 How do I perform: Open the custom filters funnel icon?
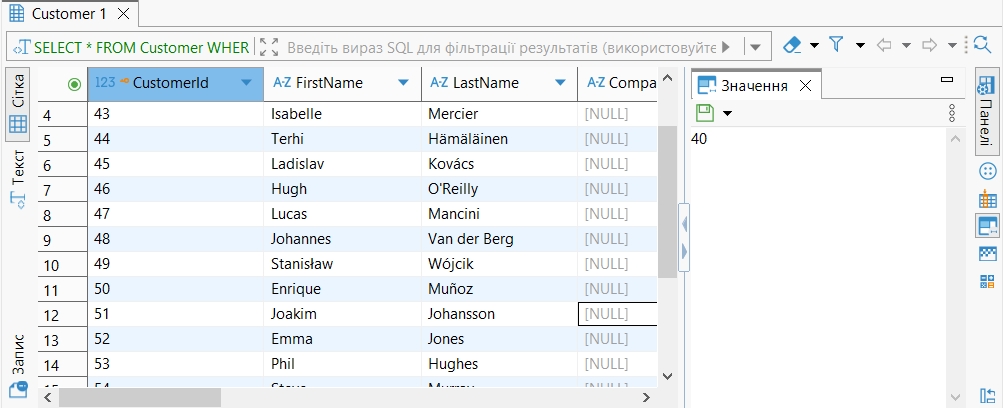[836, 44]
